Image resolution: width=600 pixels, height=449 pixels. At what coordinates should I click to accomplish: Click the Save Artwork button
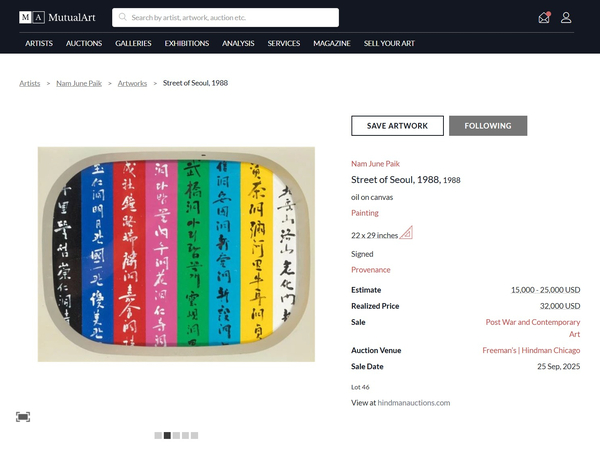point(397,126)
